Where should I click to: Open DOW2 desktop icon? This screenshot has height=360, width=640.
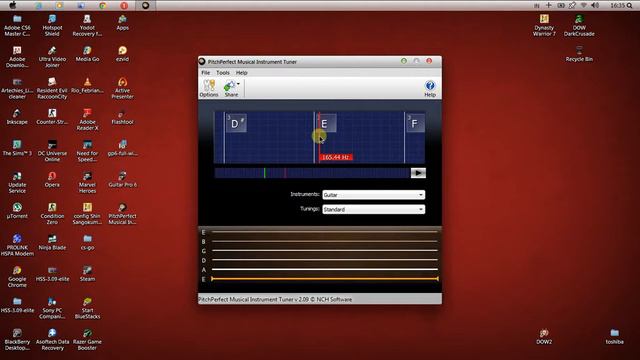pyautogui.click(x=544, y=337)
